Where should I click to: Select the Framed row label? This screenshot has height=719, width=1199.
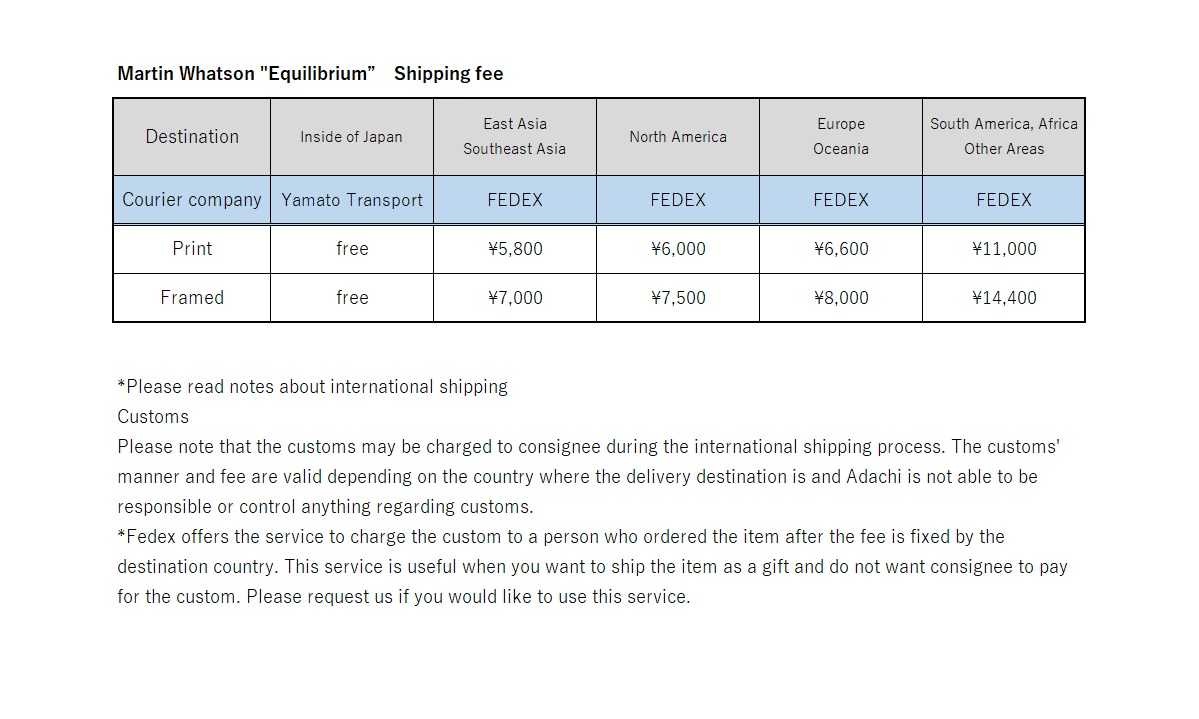point(192,298)
